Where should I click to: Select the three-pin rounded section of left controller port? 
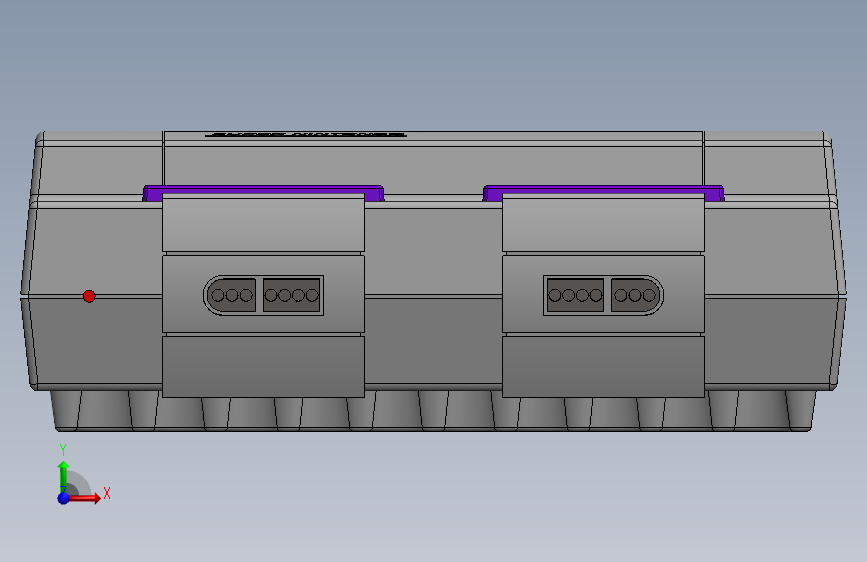coord(231,295)
